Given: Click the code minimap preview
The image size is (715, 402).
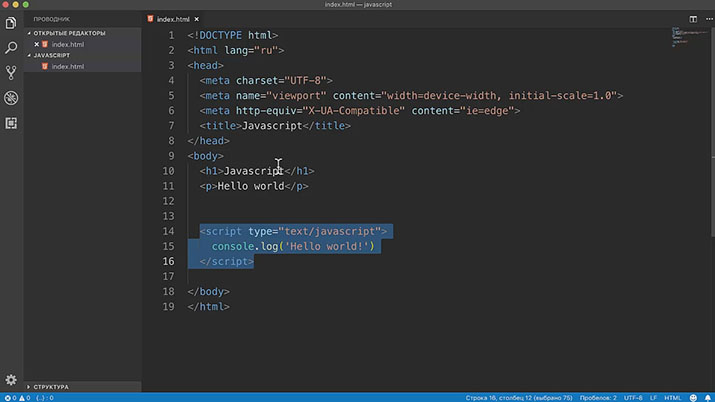Looking at the screenshot, I should point(689,37).
